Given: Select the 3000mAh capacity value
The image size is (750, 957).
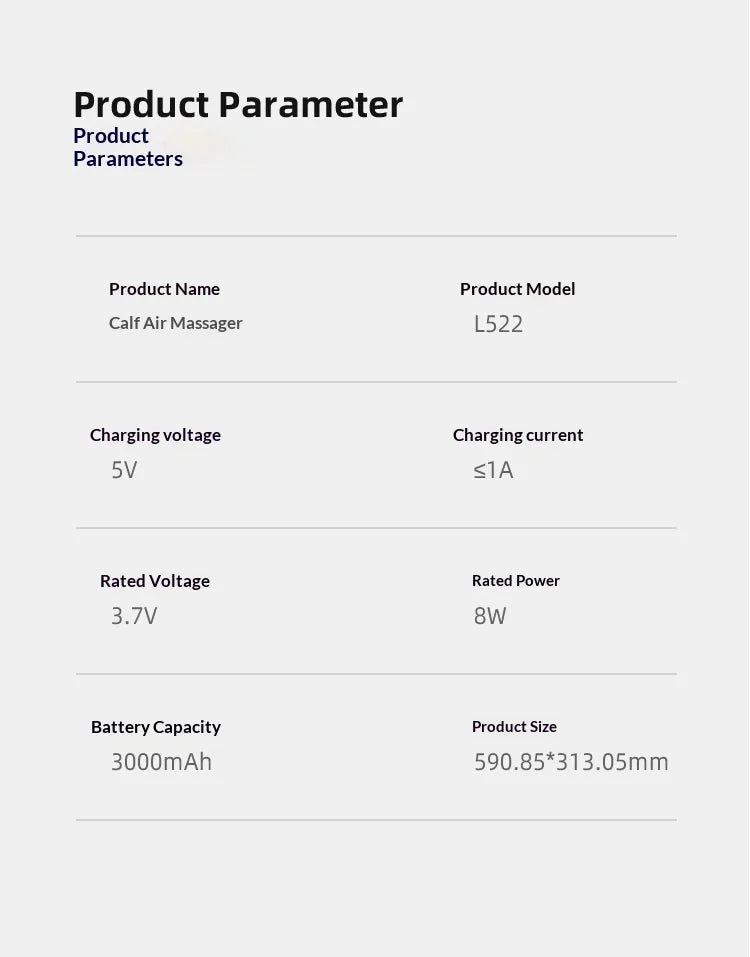Looking at the screenshot, I should 161,762.
